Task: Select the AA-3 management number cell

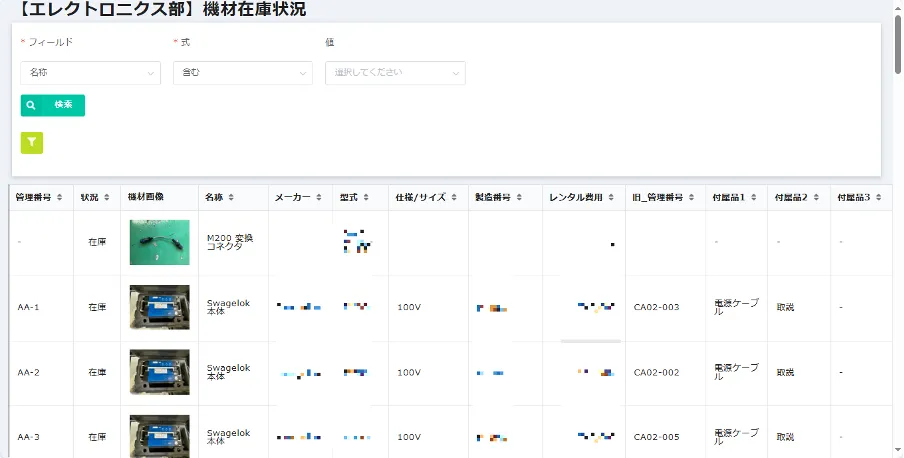Action: [28, 437]
